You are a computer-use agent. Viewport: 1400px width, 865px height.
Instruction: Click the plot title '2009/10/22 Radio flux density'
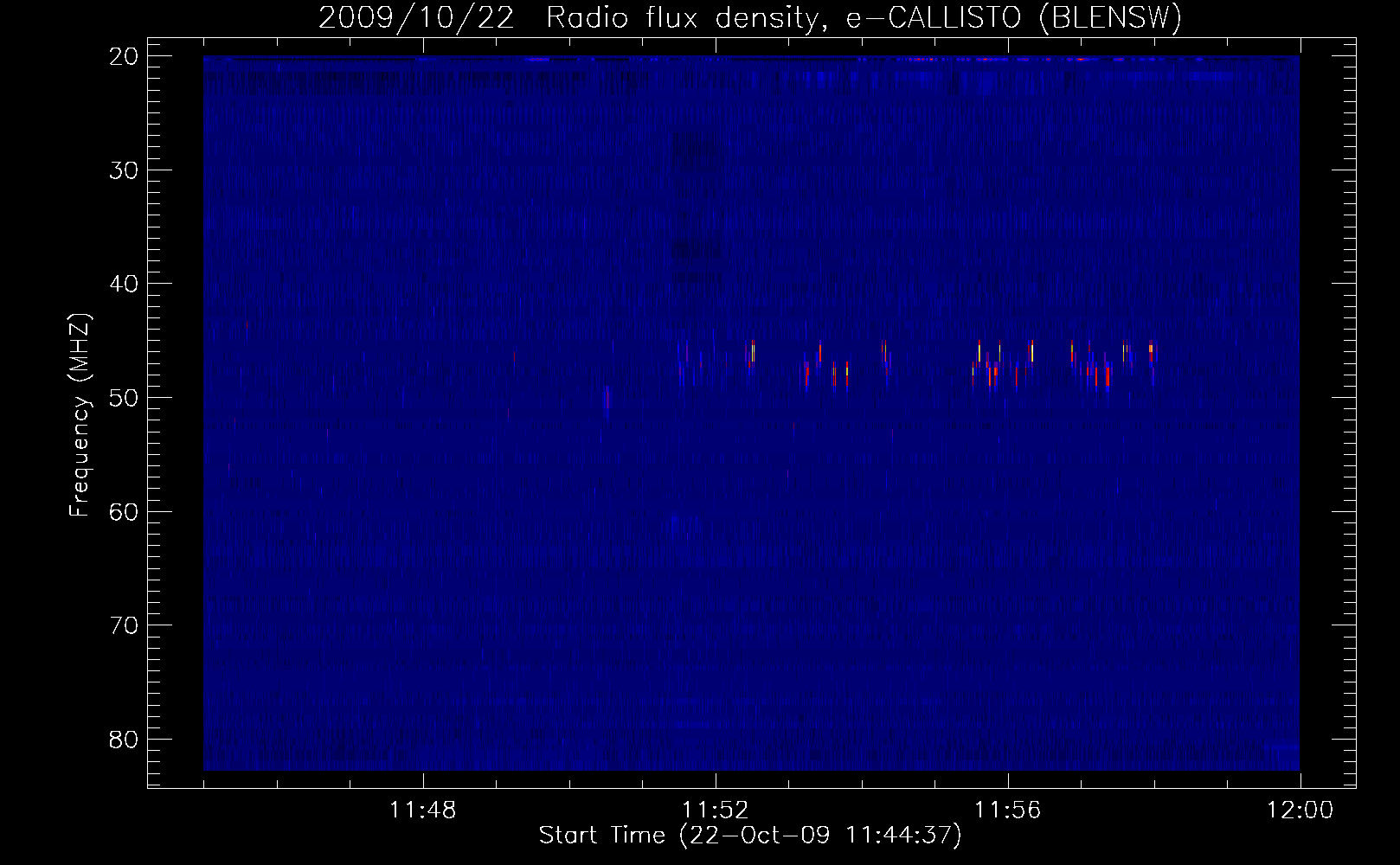[749, 19]
